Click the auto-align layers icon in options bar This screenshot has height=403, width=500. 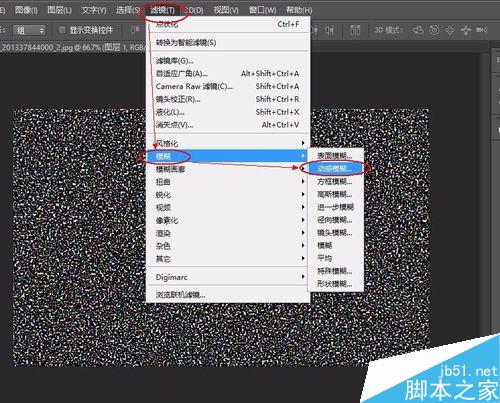pyautogui.click(x=355, y=30)
